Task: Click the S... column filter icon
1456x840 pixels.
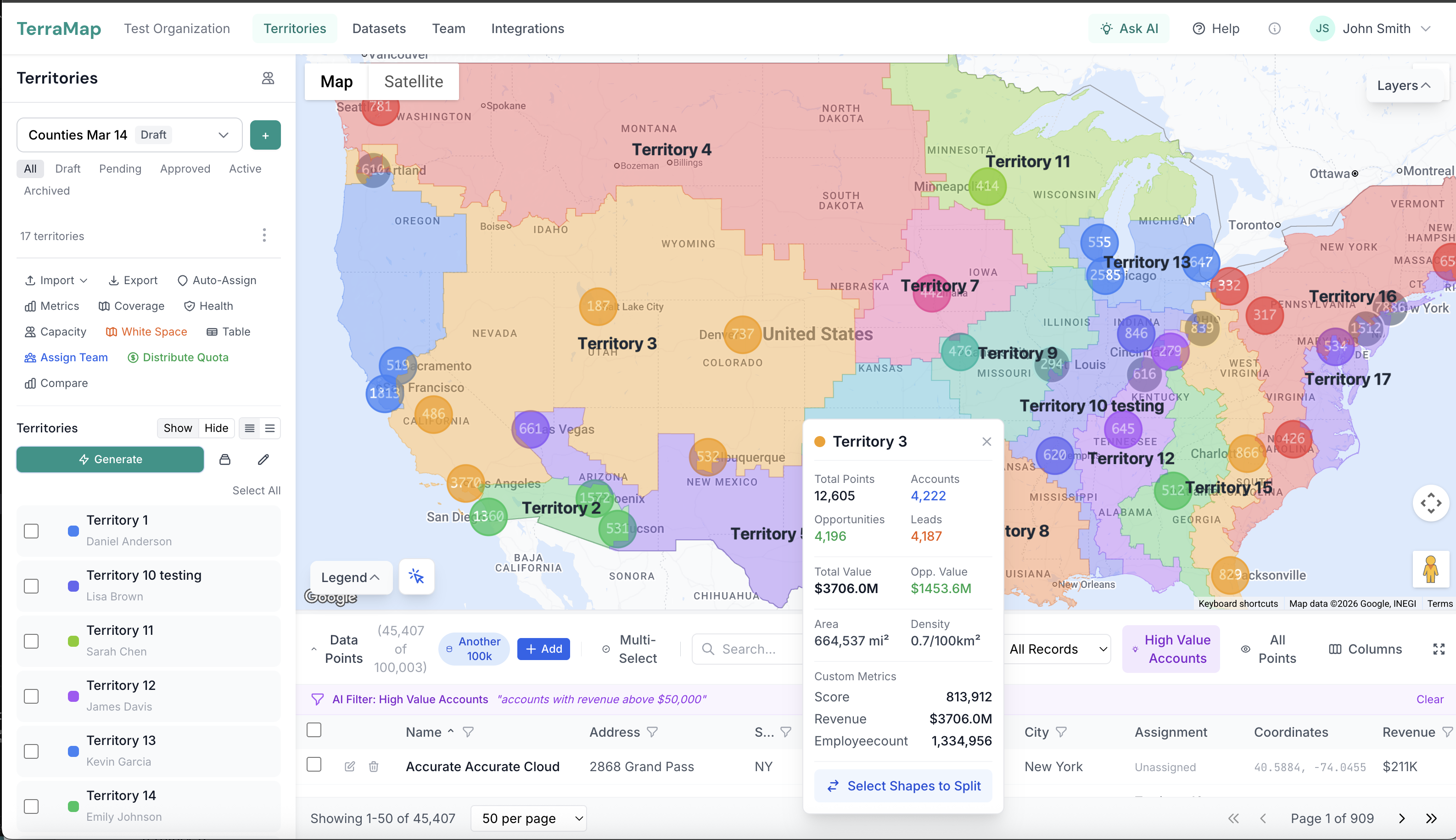Action: point(786,732)
